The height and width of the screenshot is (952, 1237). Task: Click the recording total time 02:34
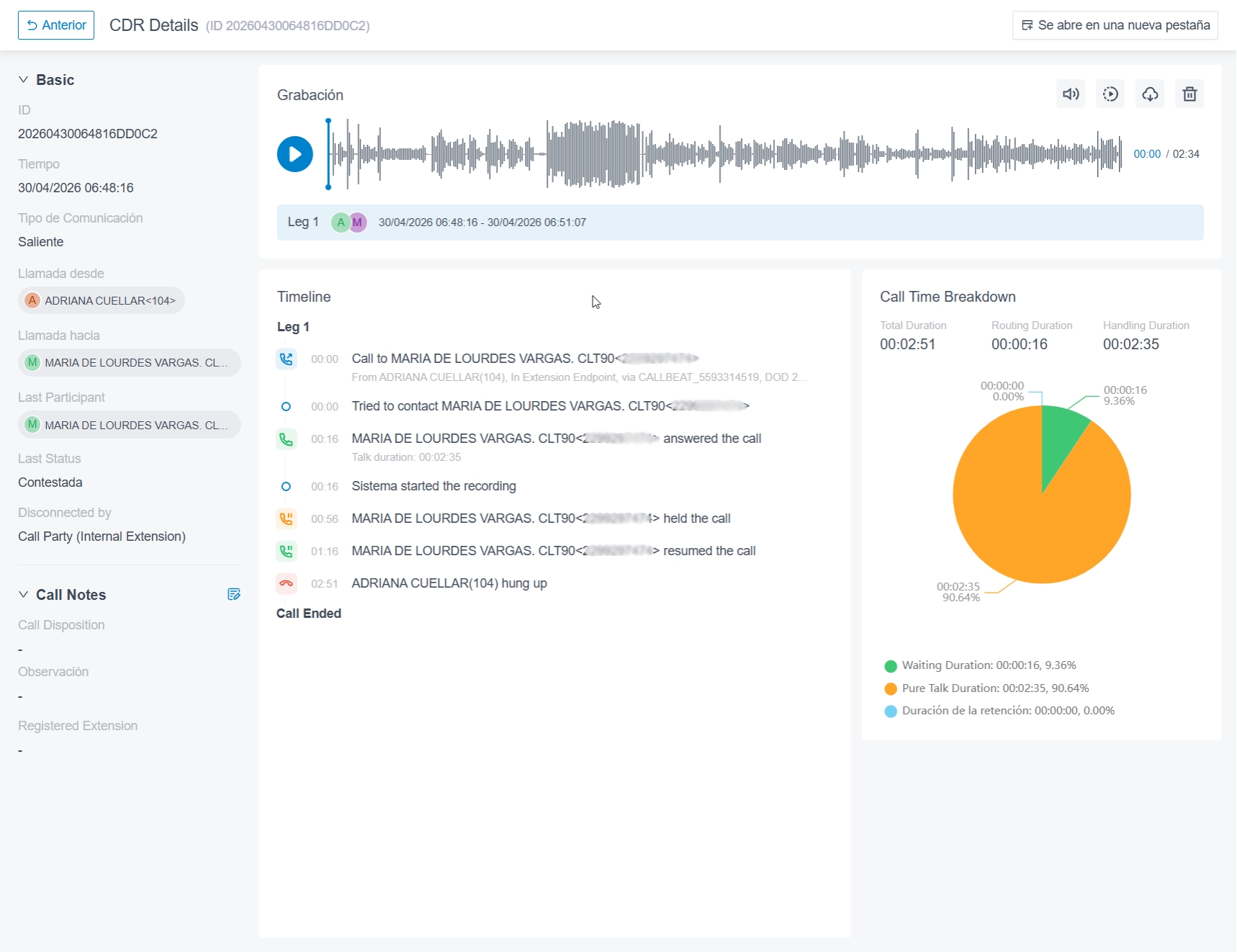(1186, 154)
